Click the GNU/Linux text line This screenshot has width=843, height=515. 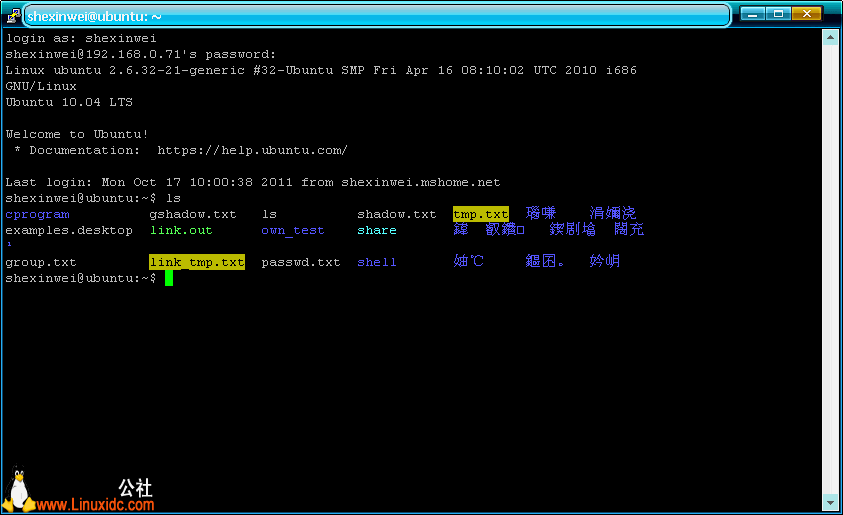click(41, 86)
